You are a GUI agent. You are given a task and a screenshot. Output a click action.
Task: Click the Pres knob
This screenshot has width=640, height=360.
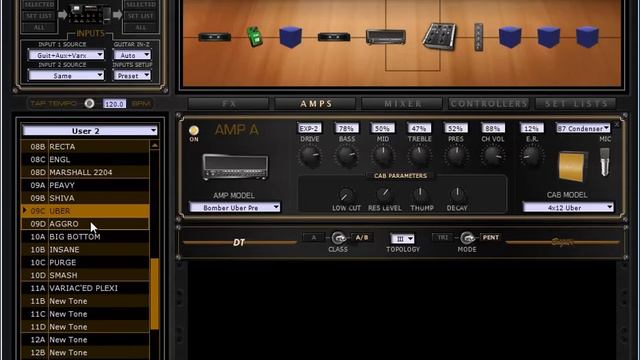click(456, 157)
